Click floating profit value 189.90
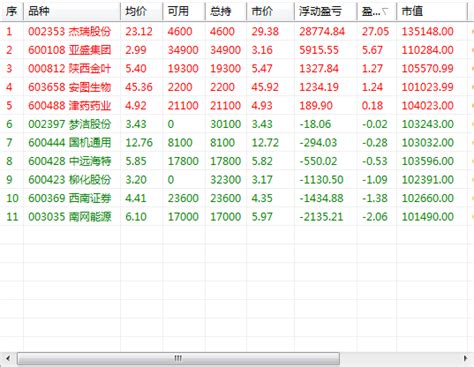This screenshot has height=367, width=474. (316, 106)
